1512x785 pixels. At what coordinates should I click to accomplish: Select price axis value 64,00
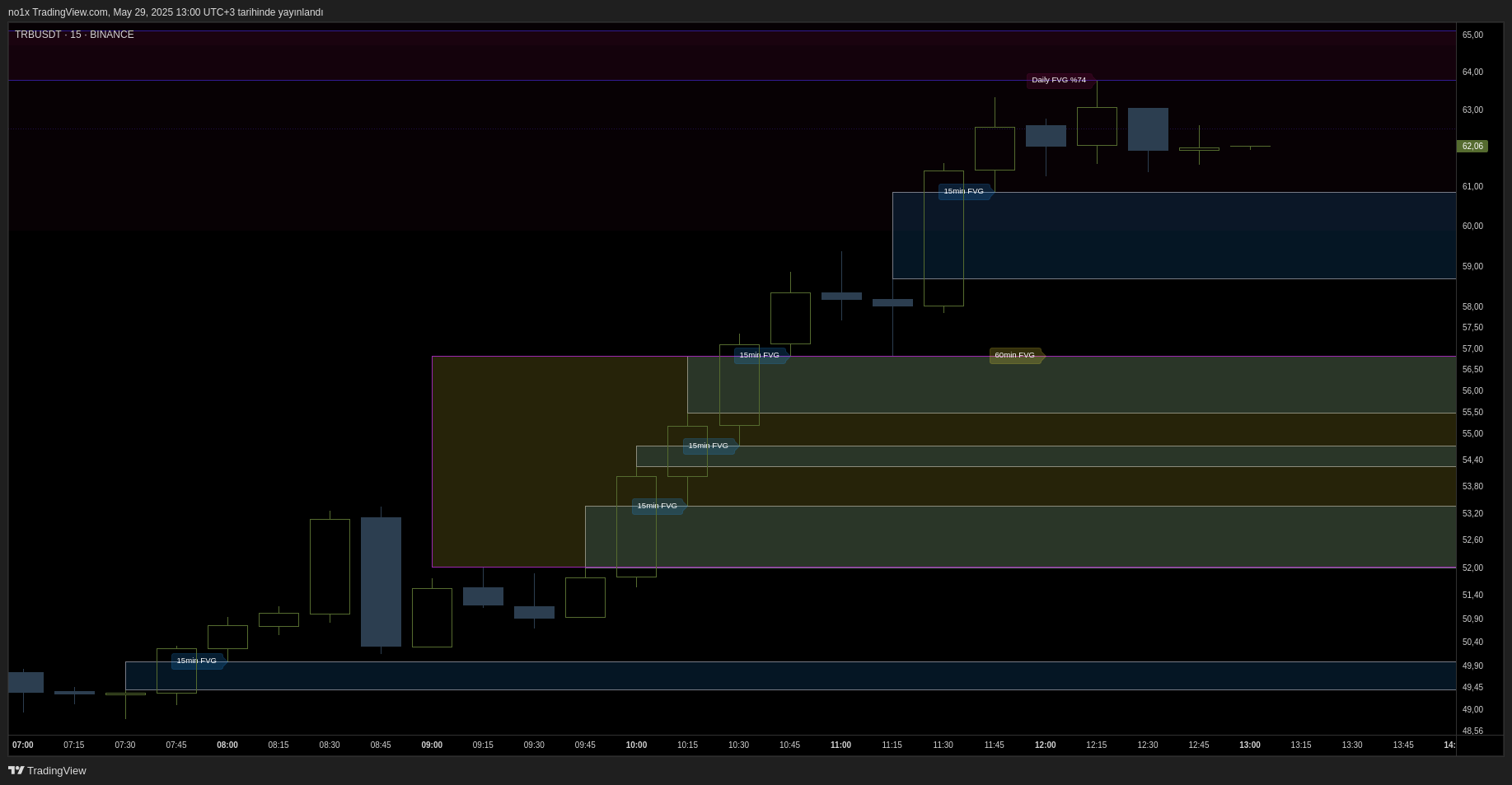(1472, 72)
